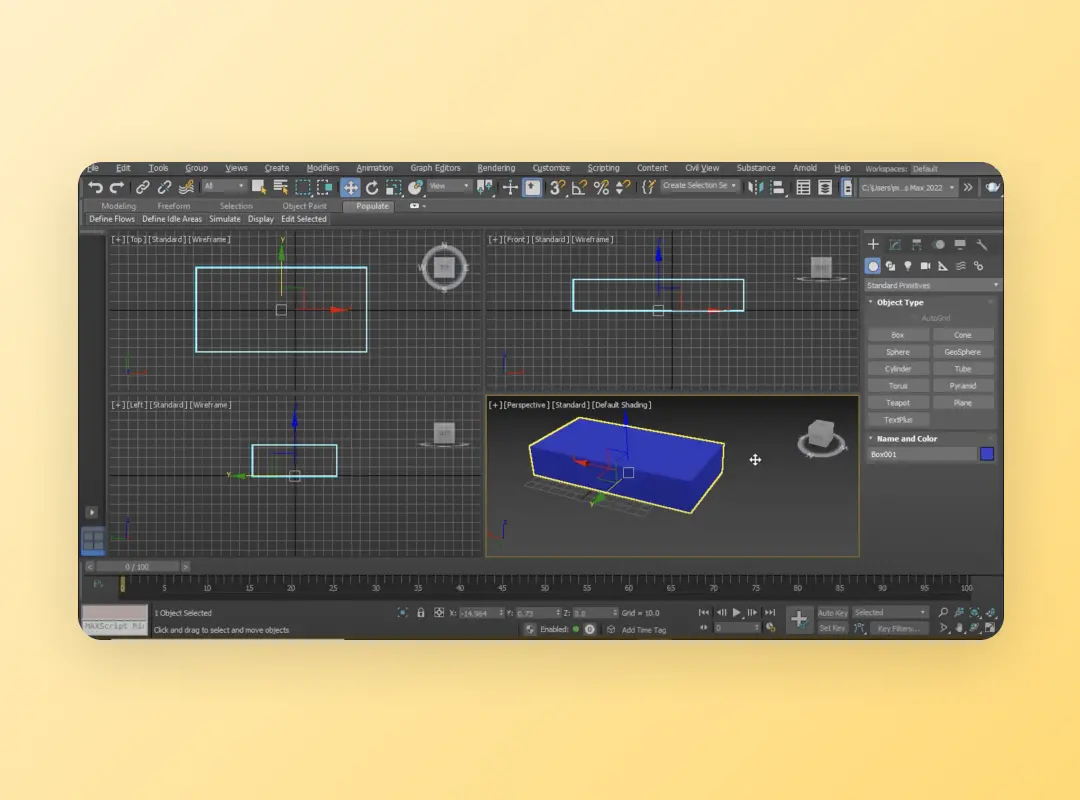The width and height of the screenshot is (1080, 800).
Task: Open the Modify tab in the command panel
Action: click(895, 245)
